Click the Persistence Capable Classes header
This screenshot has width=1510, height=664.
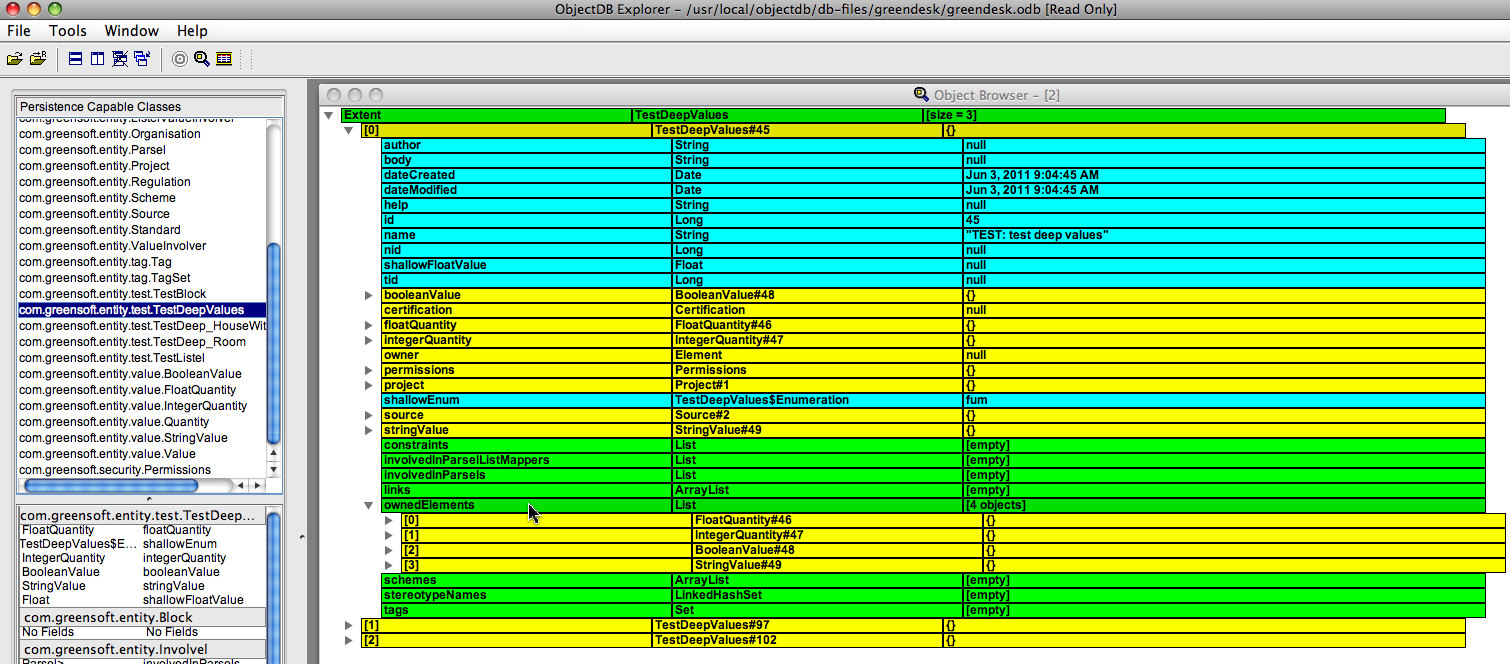(150, 107)
